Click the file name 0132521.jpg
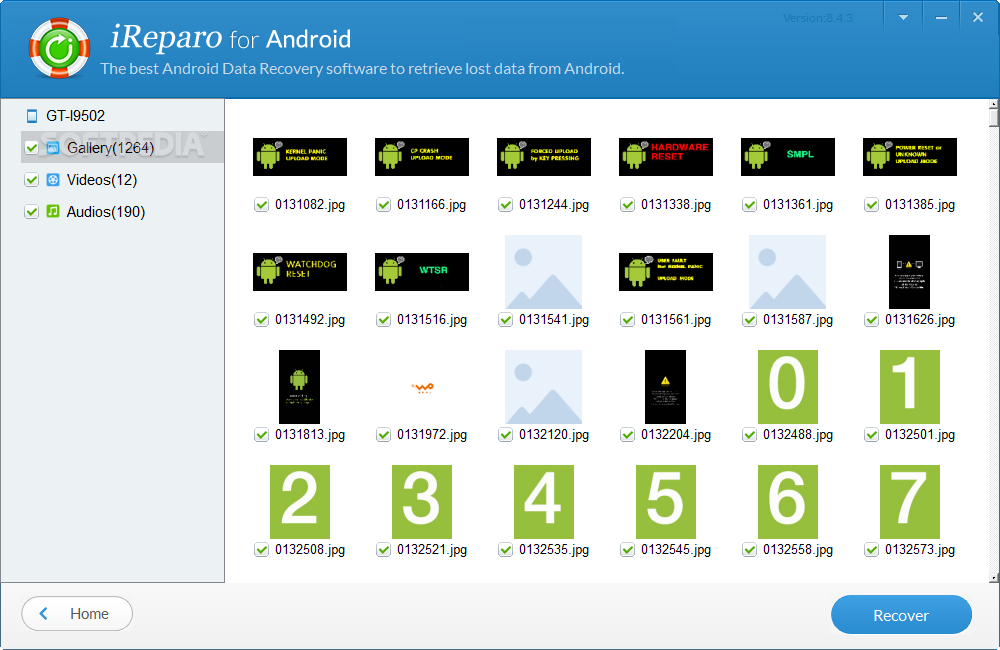The image size is (1000, 650). (x=432, y=549)
